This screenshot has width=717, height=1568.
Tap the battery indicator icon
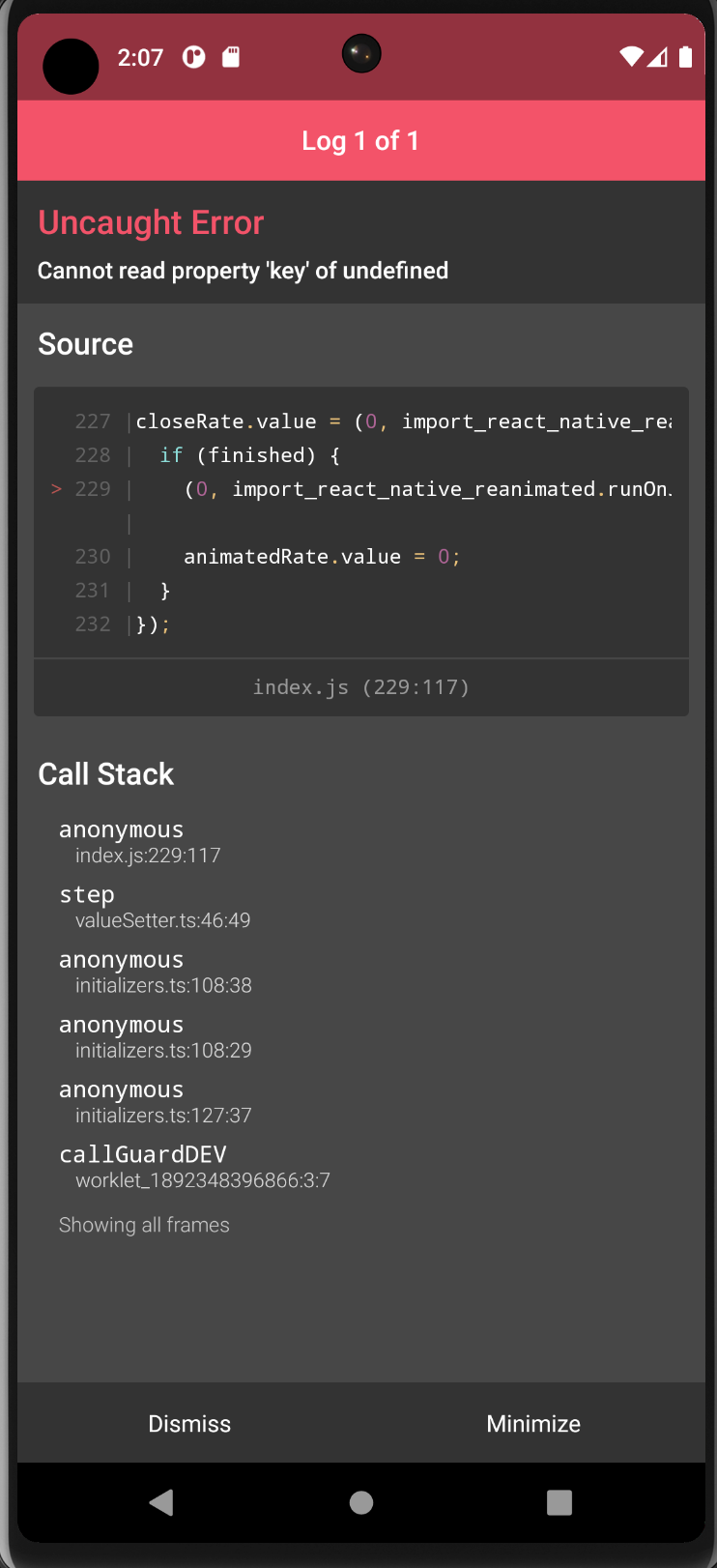tap(687, 57)
